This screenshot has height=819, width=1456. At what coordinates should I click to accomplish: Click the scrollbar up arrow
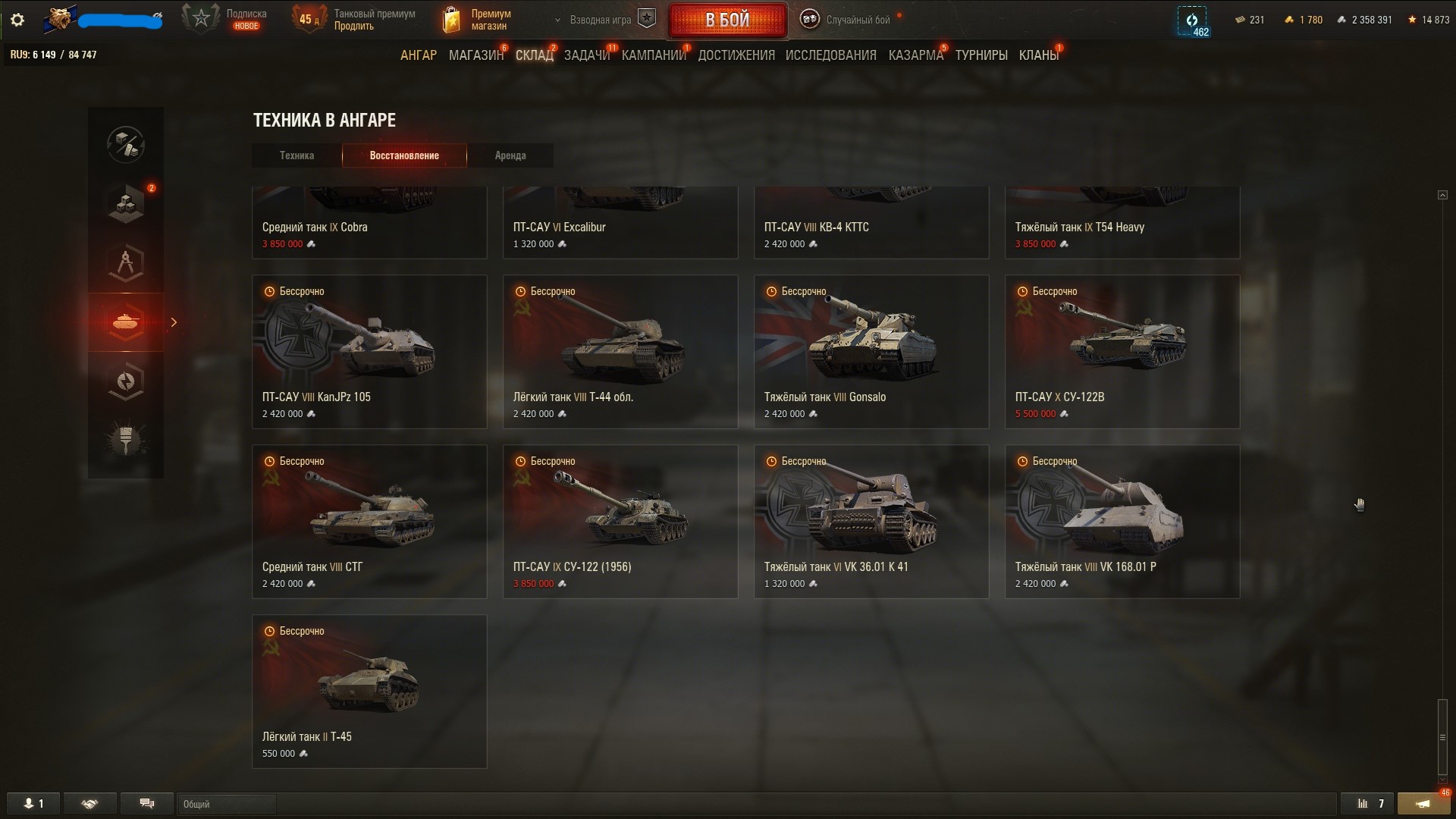(x=1442, y=195)
